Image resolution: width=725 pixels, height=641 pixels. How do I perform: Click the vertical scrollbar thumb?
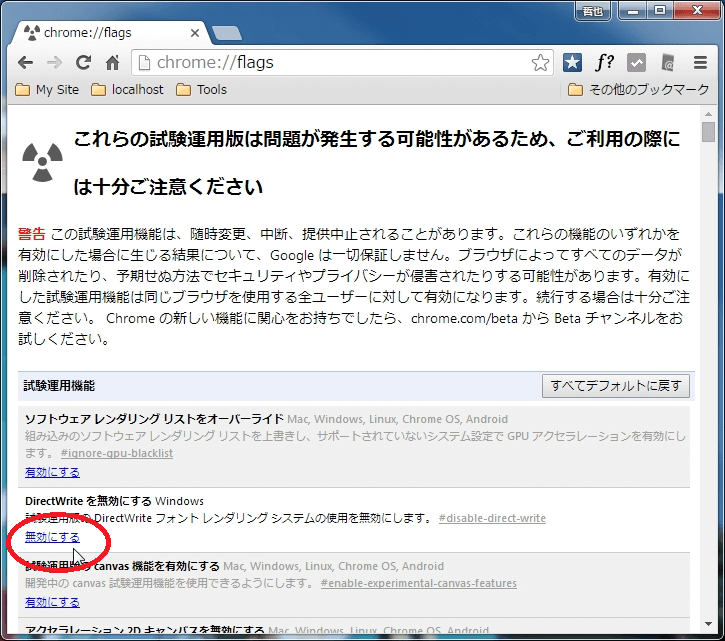click(708, 132)
